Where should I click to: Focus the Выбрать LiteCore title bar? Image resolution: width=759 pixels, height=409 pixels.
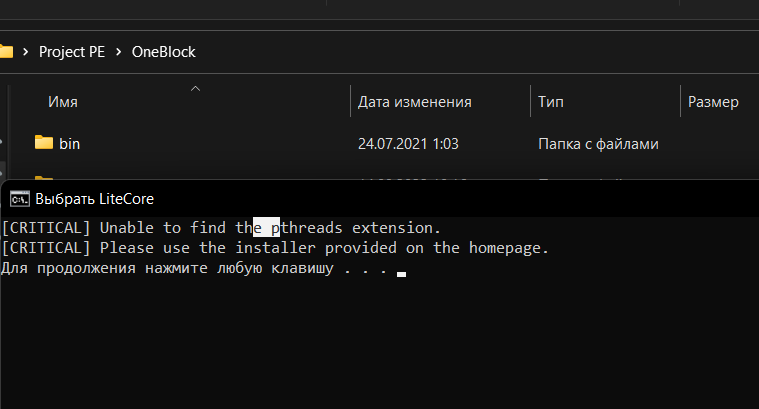pos(380,198)
